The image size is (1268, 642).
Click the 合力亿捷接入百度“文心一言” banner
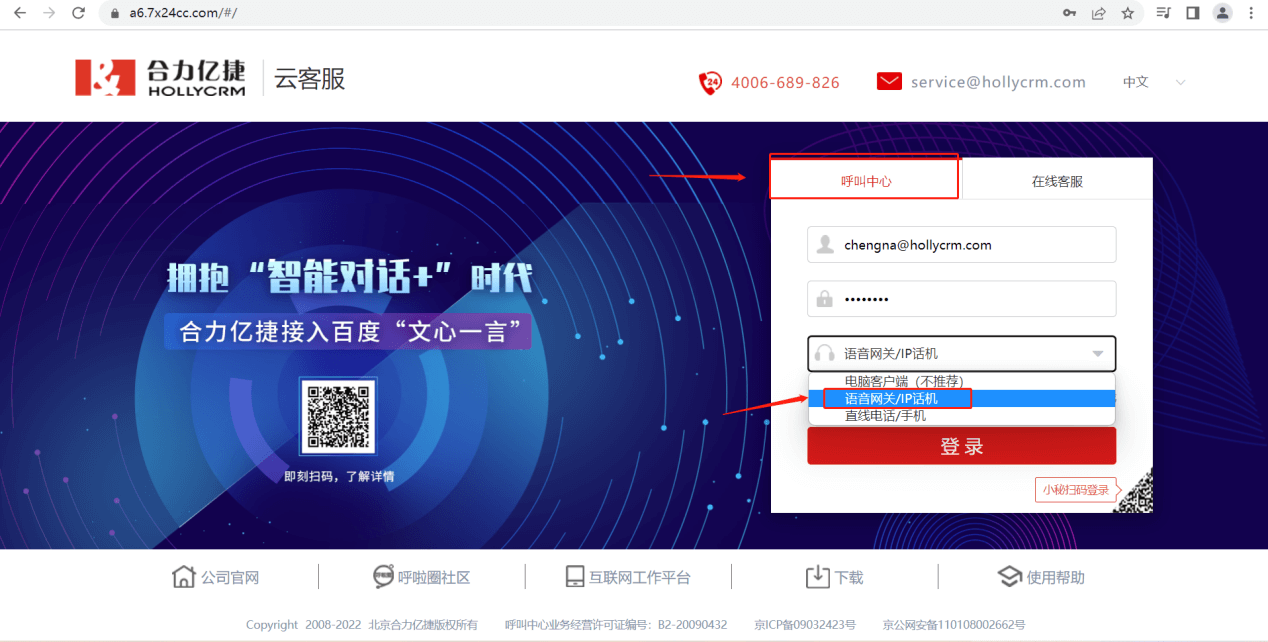click(x=347, y=332)
